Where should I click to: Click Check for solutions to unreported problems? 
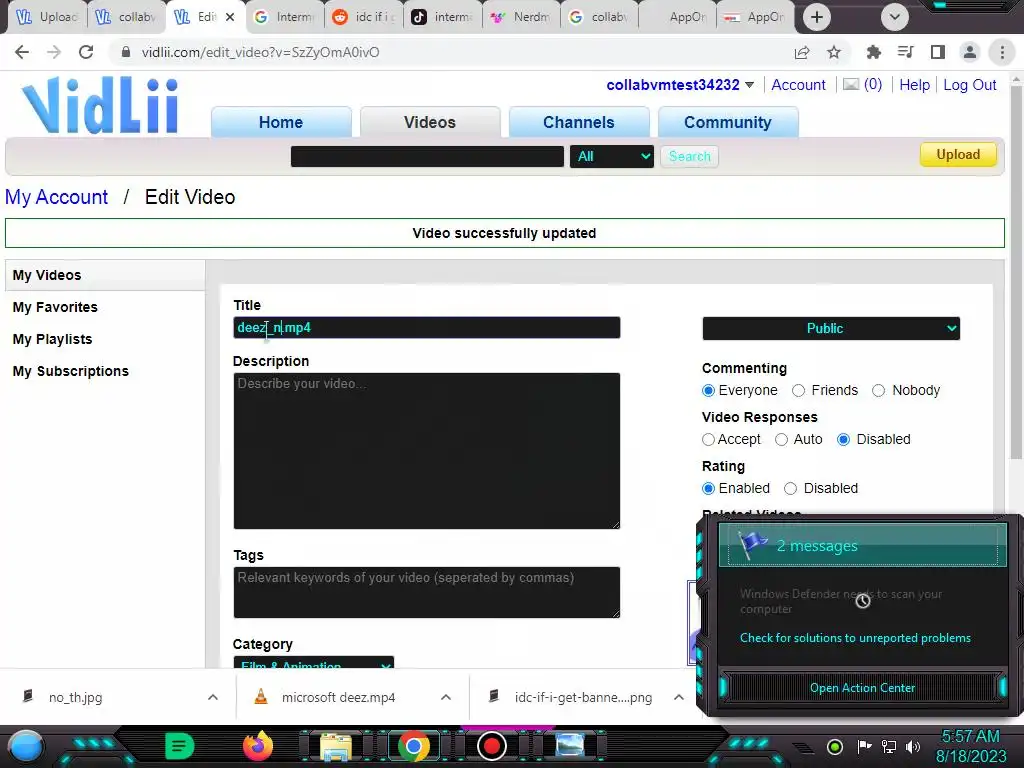coord(855,638)
